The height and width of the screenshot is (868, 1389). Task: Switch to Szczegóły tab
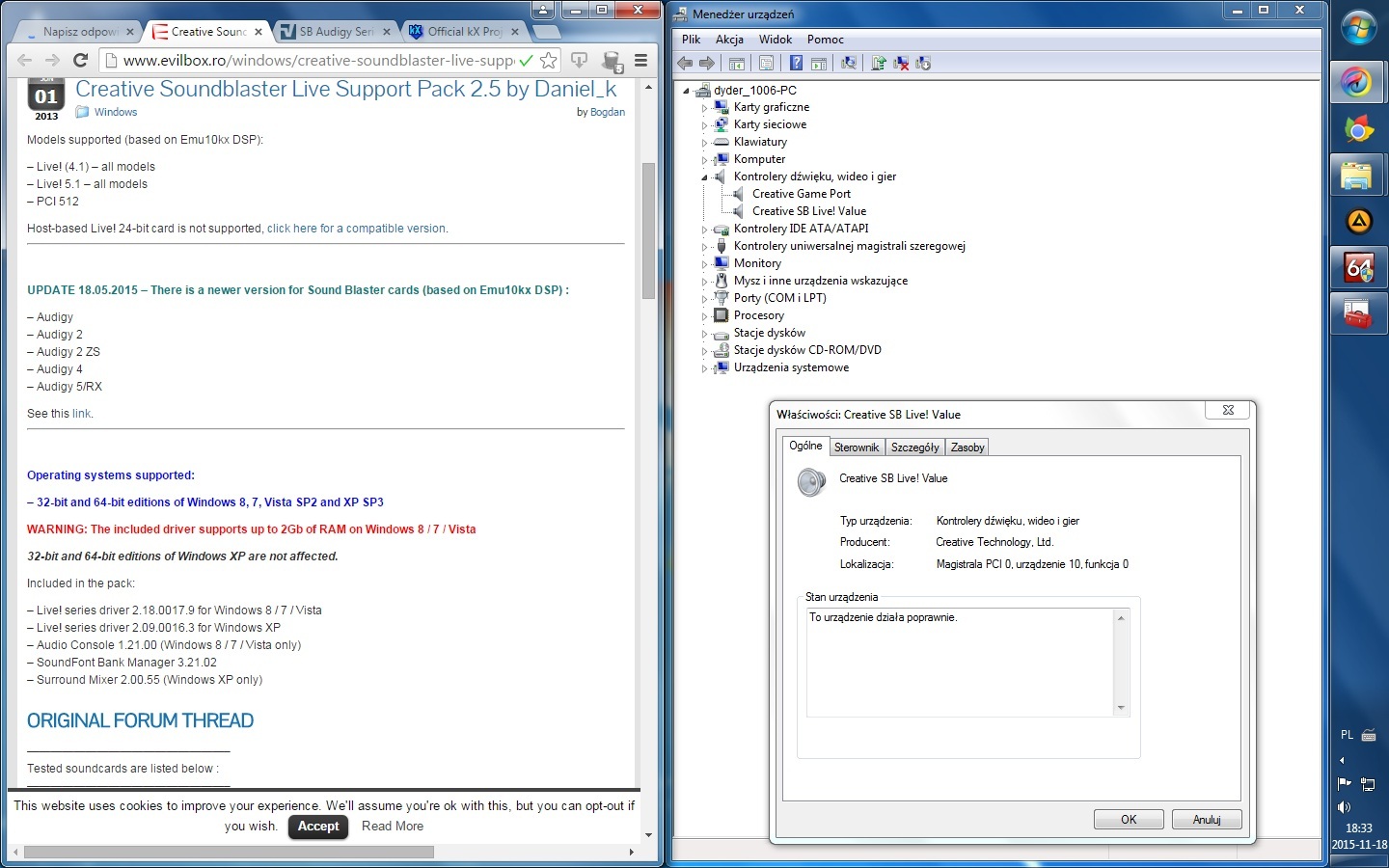[x=914, y=448]
